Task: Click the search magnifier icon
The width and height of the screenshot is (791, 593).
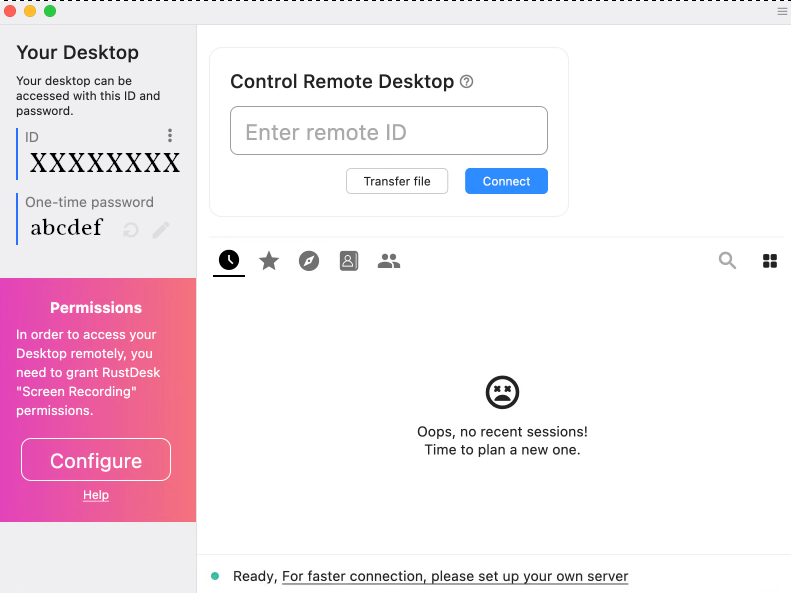Action: pos(727,261)
